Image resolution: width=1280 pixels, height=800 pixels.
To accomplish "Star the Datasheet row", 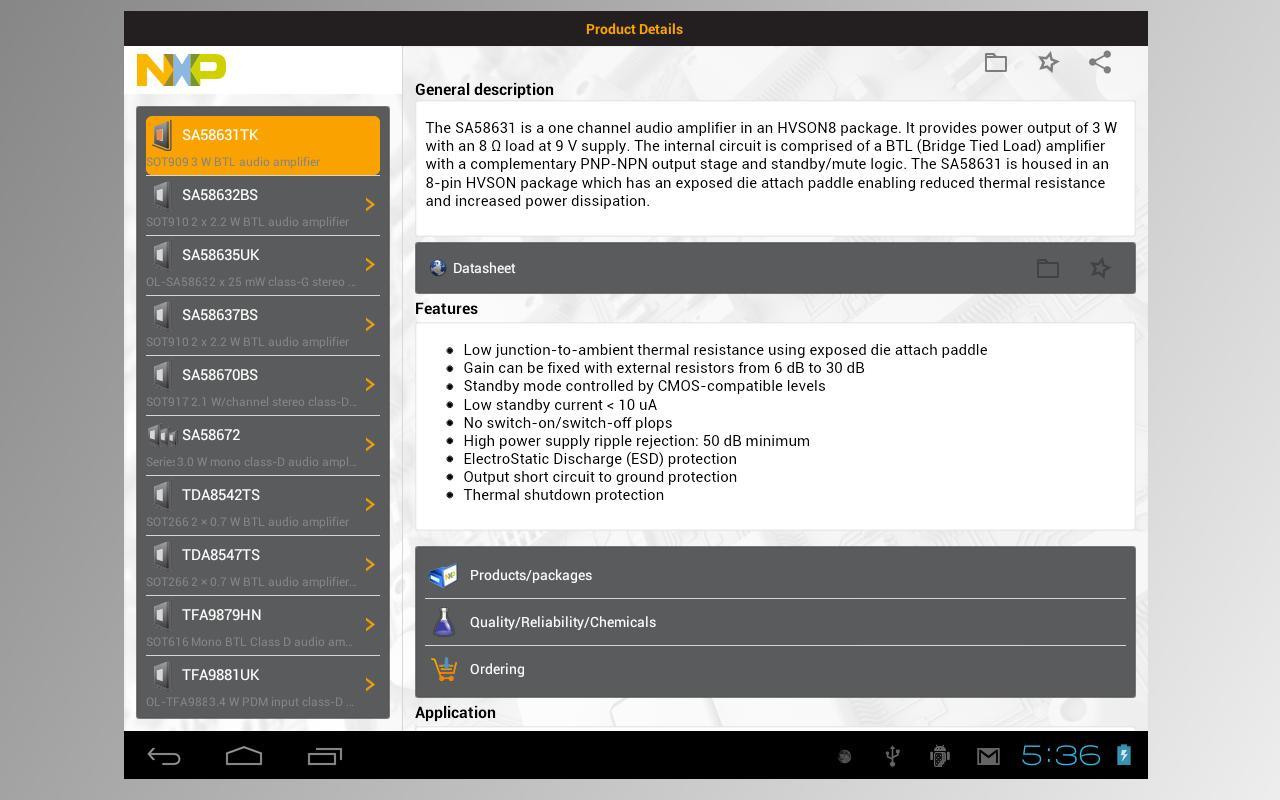I will pos(1100,268).
